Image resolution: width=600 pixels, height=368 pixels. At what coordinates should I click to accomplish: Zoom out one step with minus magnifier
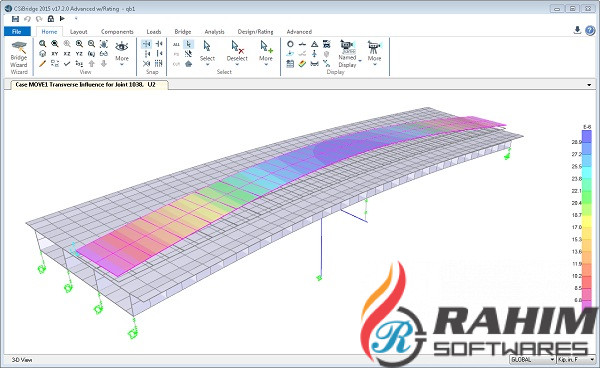click(91, 44)
